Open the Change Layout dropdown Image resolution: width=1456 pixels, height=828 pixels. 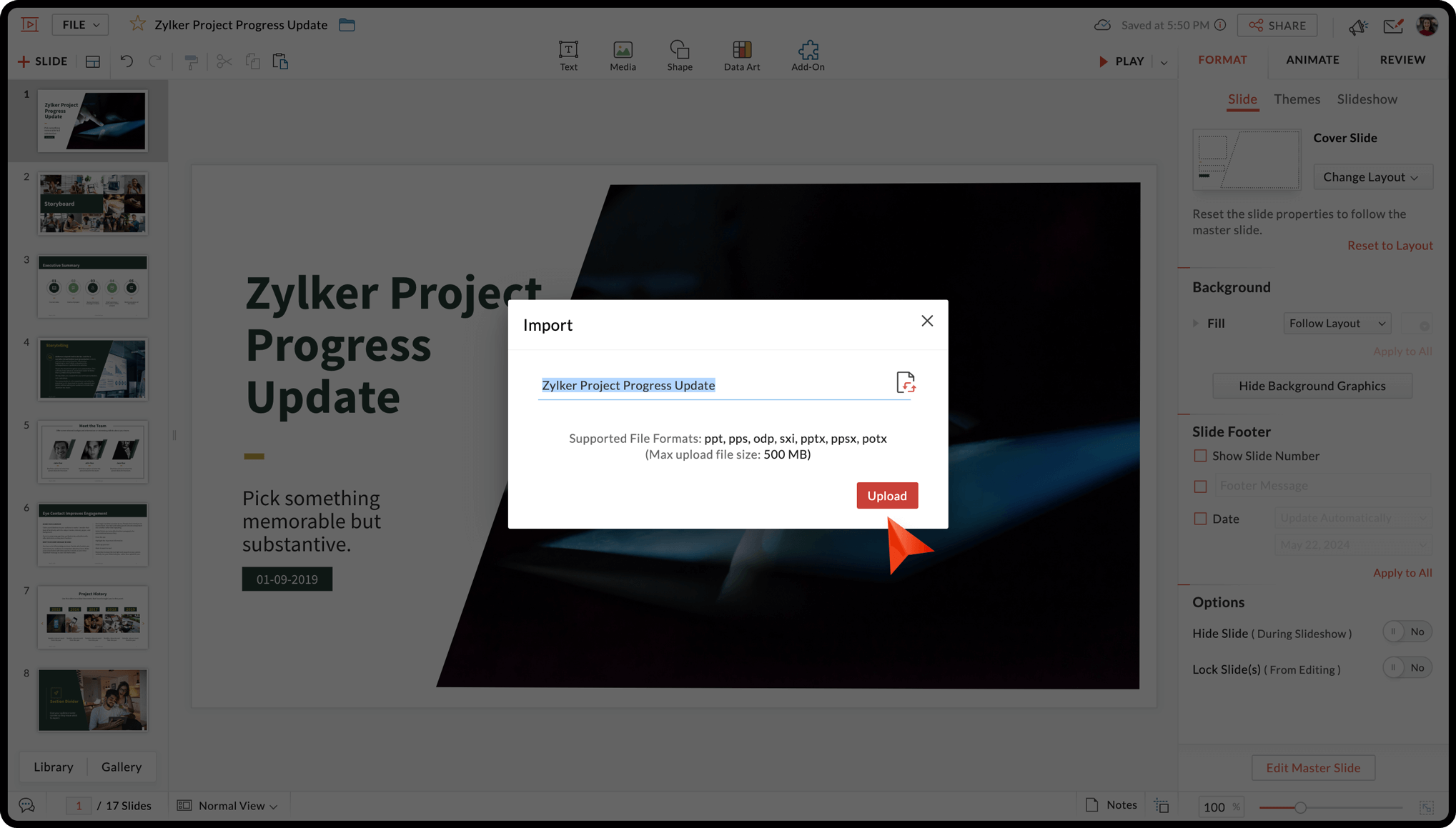[1372, 177]
